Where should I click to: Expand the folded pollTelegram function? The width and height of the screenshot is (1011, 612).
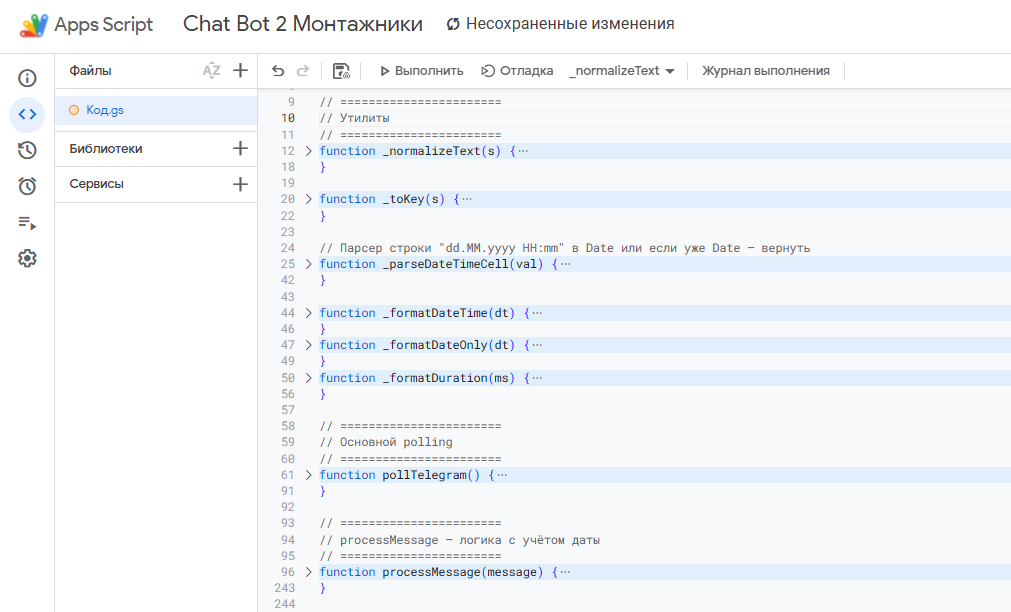point(308,475)
